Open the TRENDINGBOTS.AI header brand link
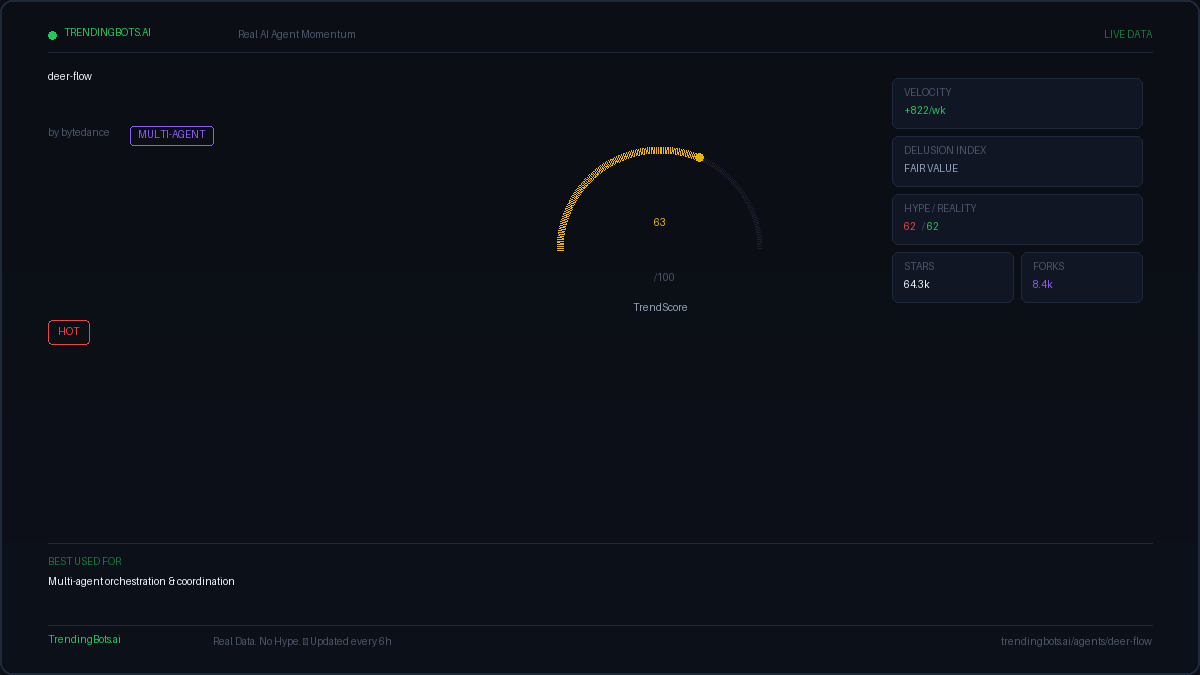 [x=108, y=32]
